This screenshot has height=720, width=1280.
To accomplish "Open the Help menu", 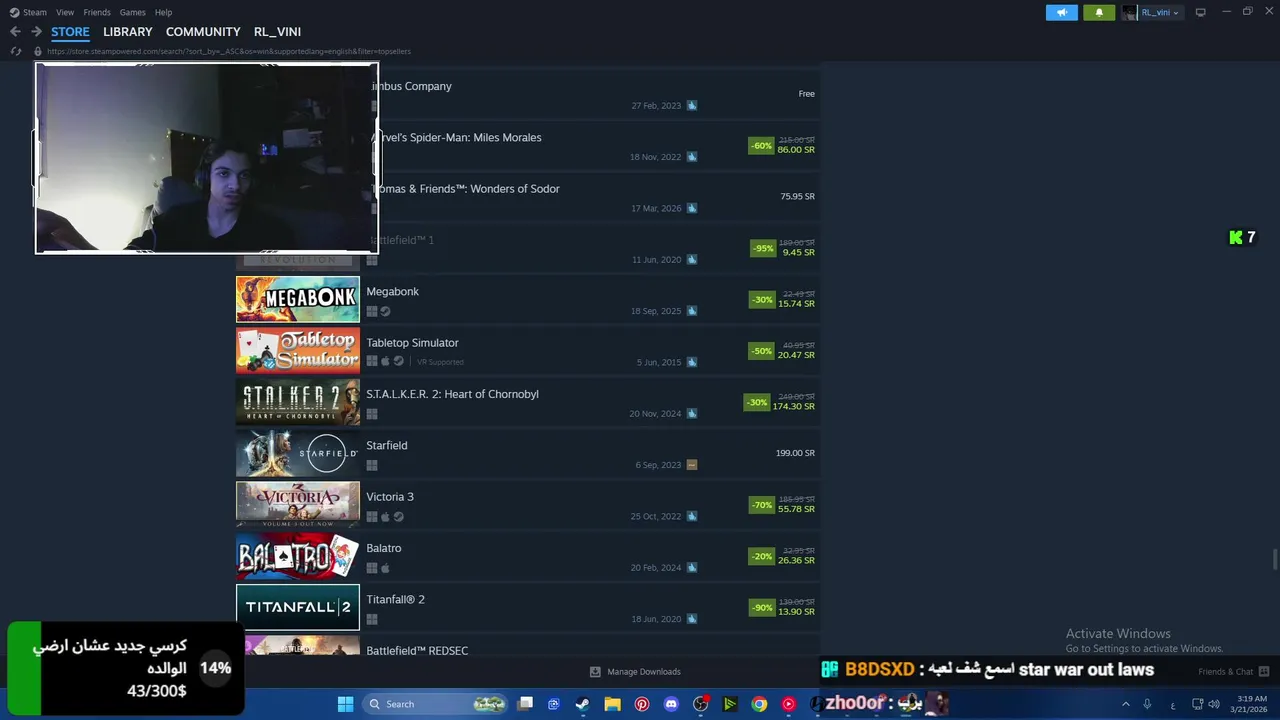I will (163, 12).
